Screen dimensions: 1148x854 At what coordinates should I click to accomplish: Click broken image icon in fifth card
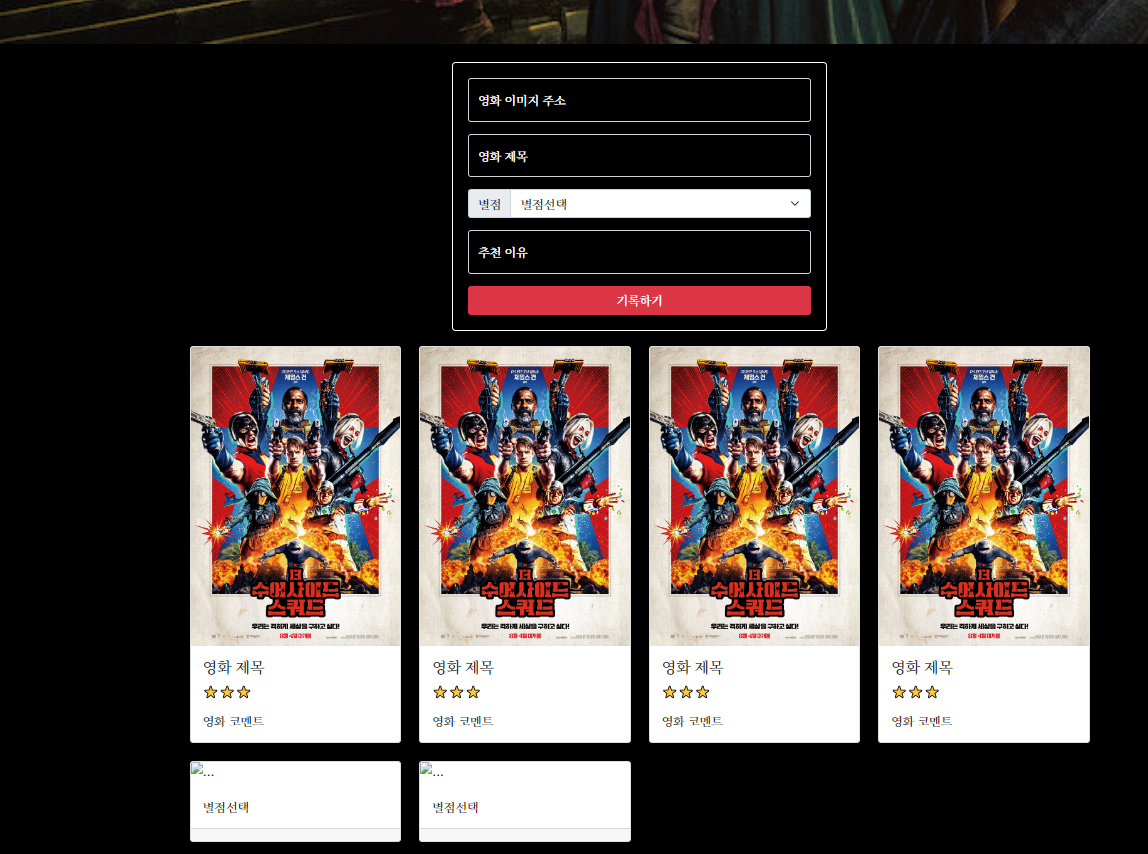click(x=196, y=768)
